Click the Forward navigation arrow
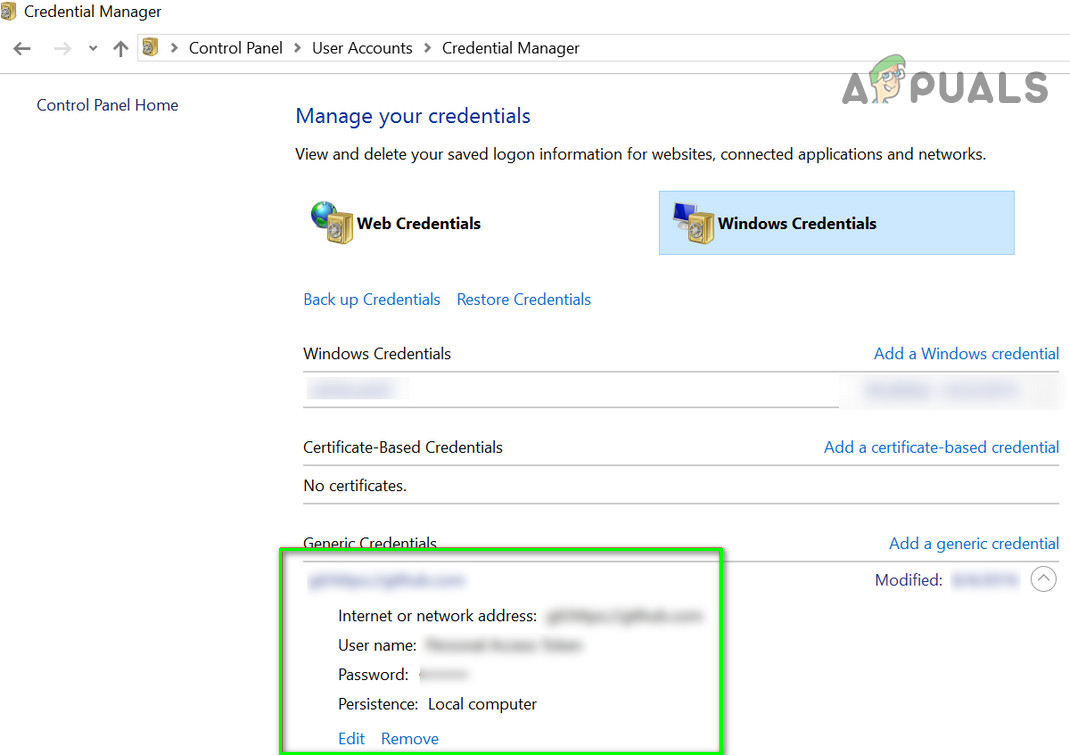The image size is (1070, 755). point(62,48)
